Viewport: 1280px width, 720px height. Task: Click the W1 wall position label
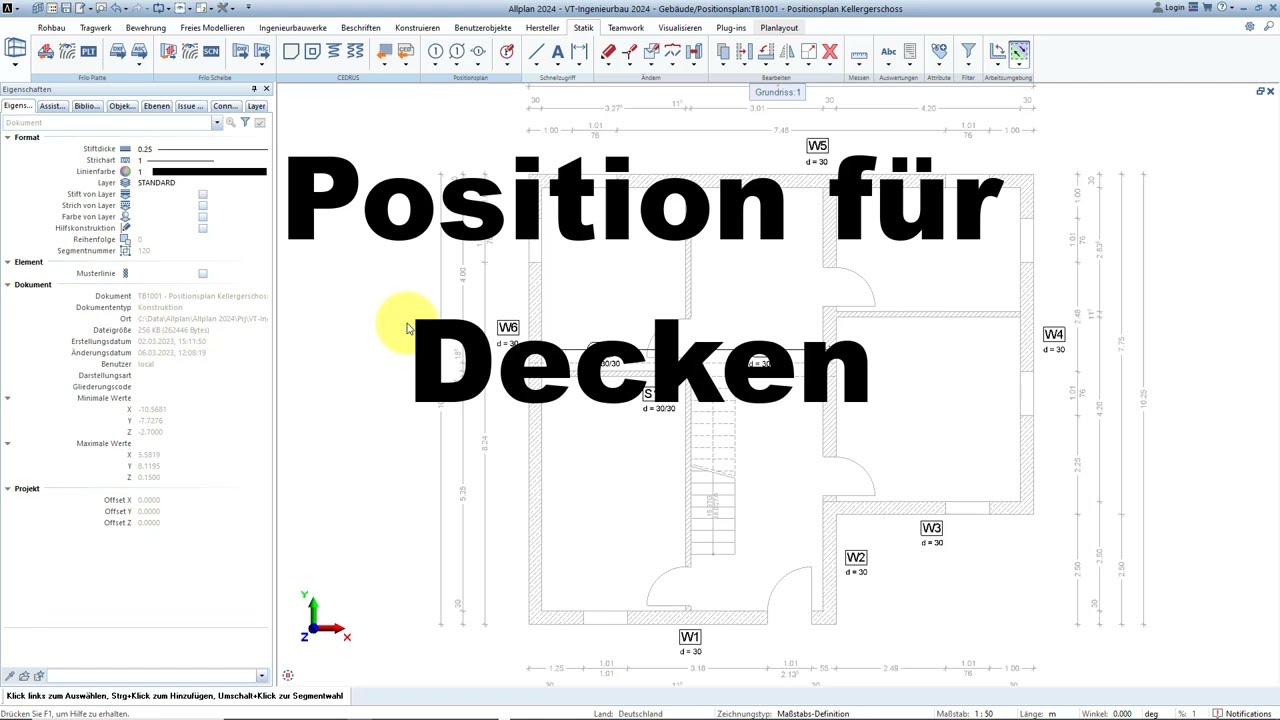pyautogui.click(x=690, y=637)
